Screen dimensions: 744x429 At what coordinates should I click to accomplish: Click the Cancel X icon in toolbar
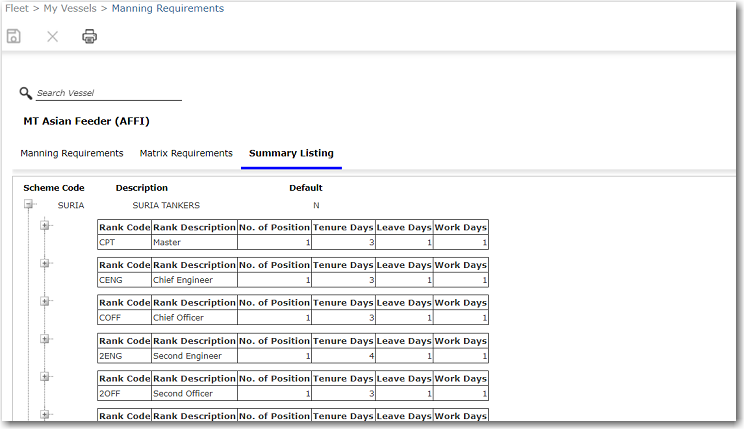coord(52,37)
